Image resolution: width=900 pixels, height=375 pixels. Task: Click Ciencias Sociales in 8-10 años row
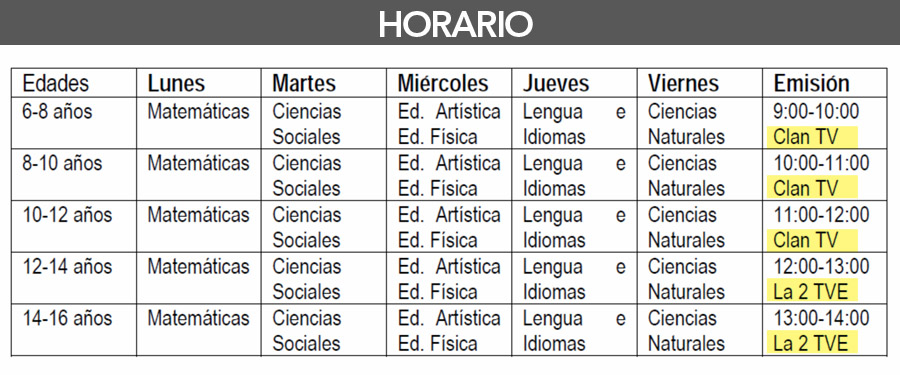click(307, 176)
